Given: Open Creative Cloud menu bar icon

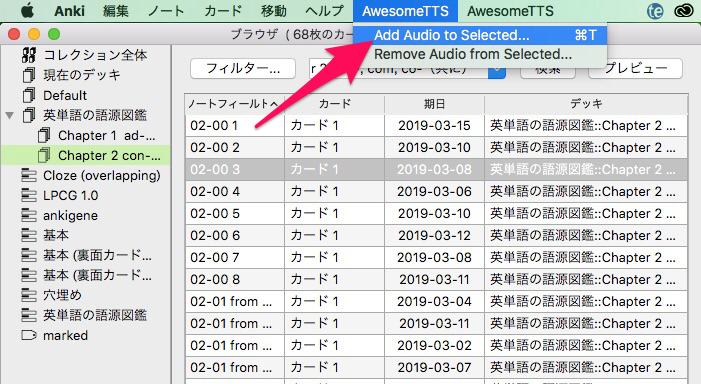Looking at the screenshot, I should [684, 11].
